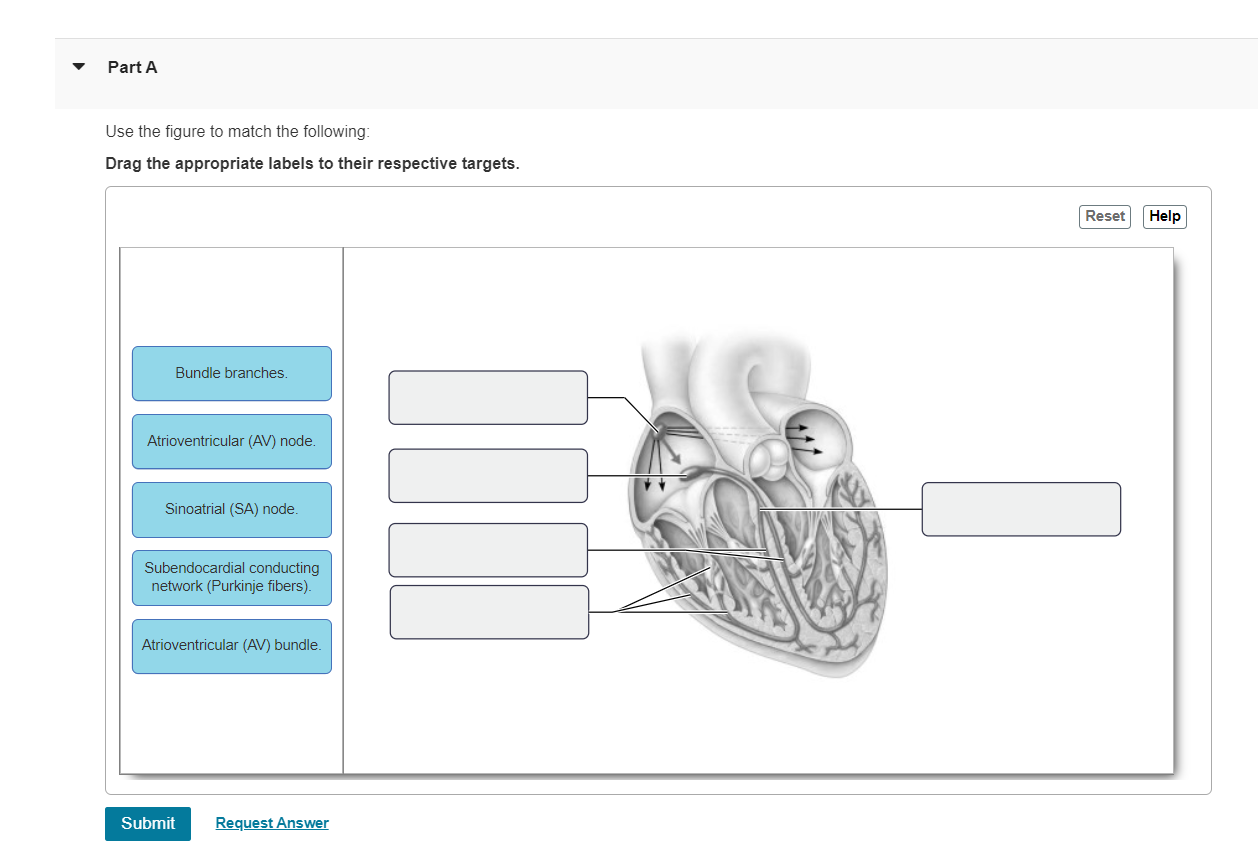Viewport: 1258px width, 859px height.
Task: Click the labels panel on the left
Action: coord(231,300)
